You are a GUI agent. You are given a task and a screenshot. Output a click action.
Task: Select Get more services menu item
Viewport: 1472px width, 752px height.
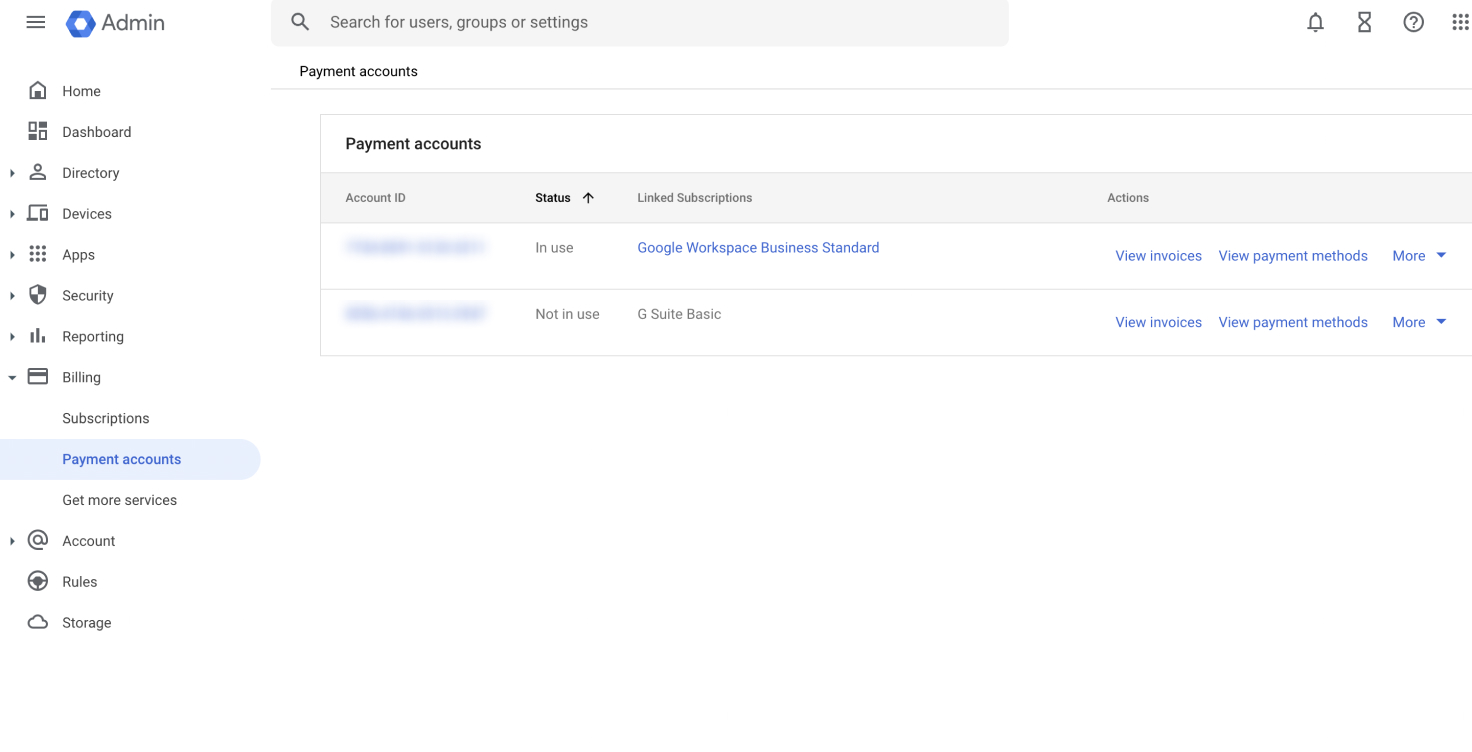click(x=119, y=500)
